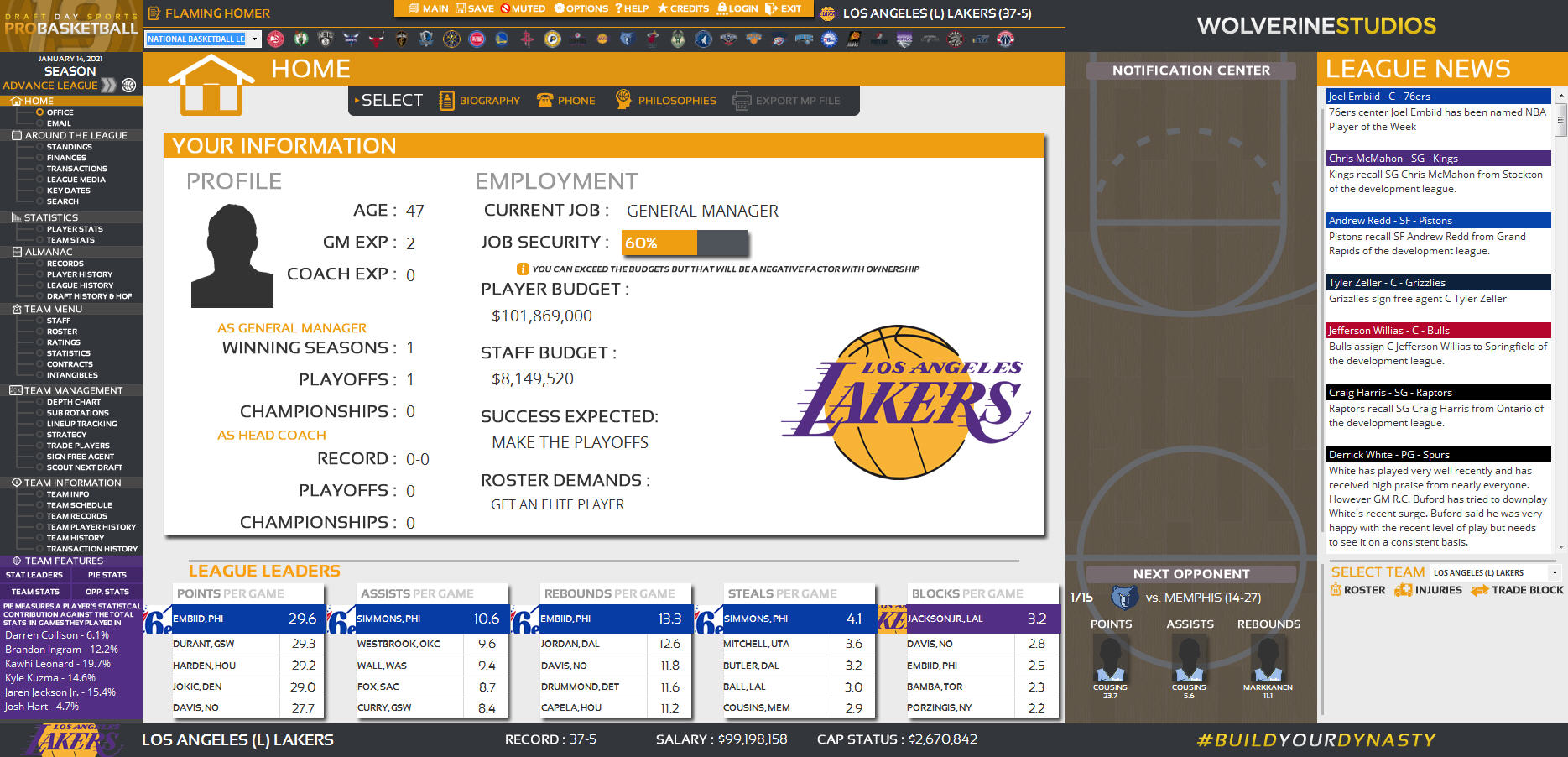Click the Memphis Grizzlies next opponent logo
This screenshot has height=757, width=1568.
pos(1123,598)
